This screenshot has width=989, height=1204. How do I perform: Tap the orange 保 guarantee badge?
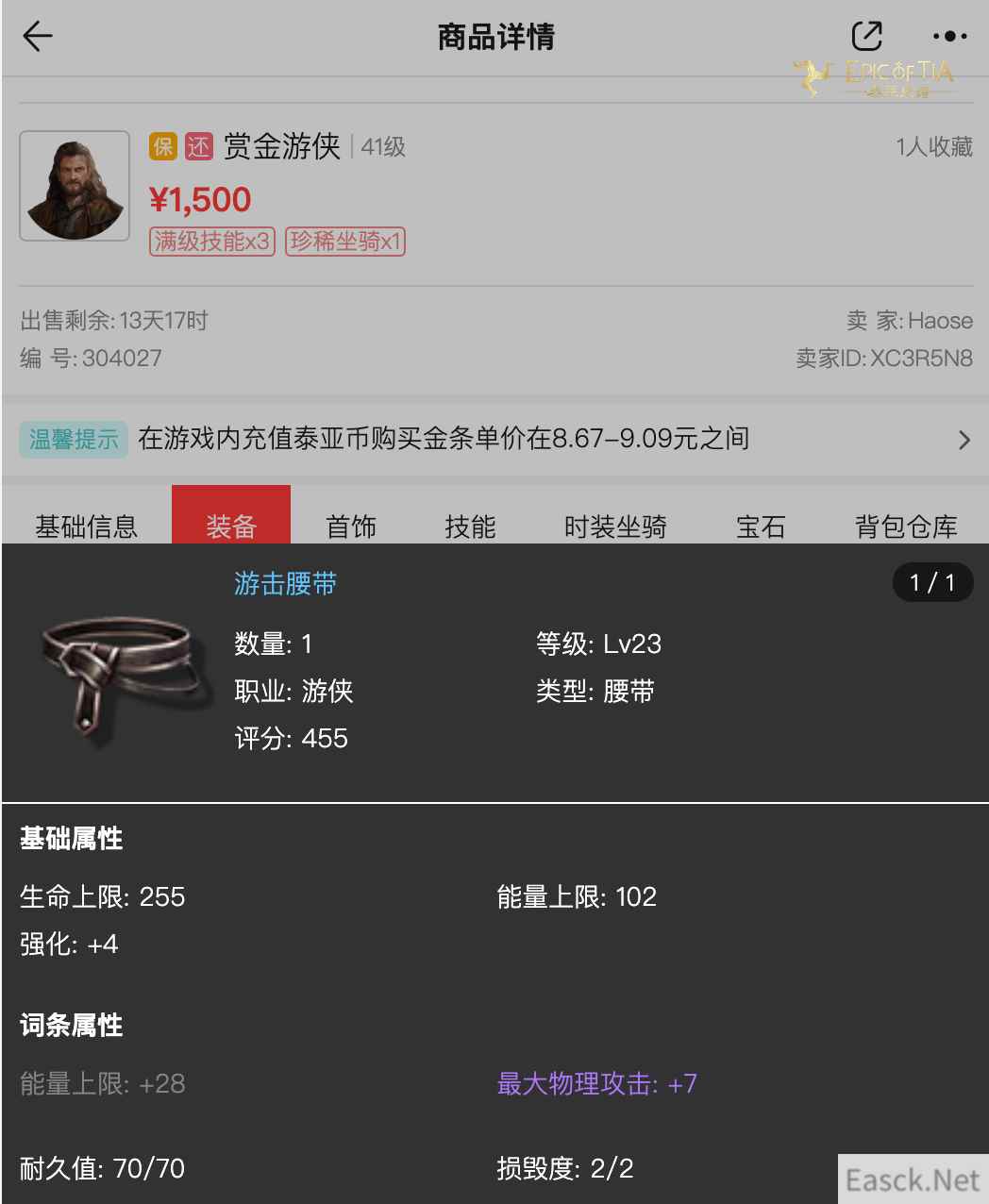pos(163,146)
